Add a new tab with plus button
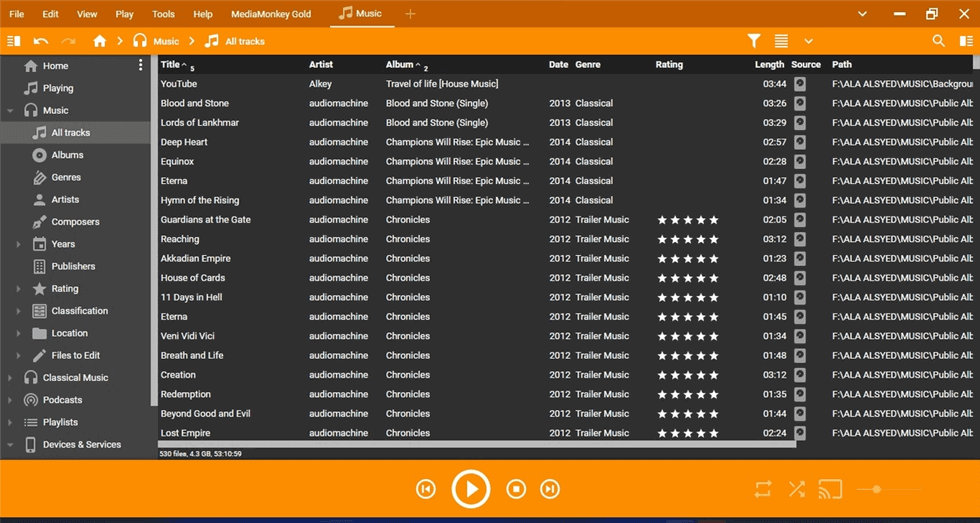Viewport: 980px width, 523px height. pyautogui.click(x=410, y=14)
